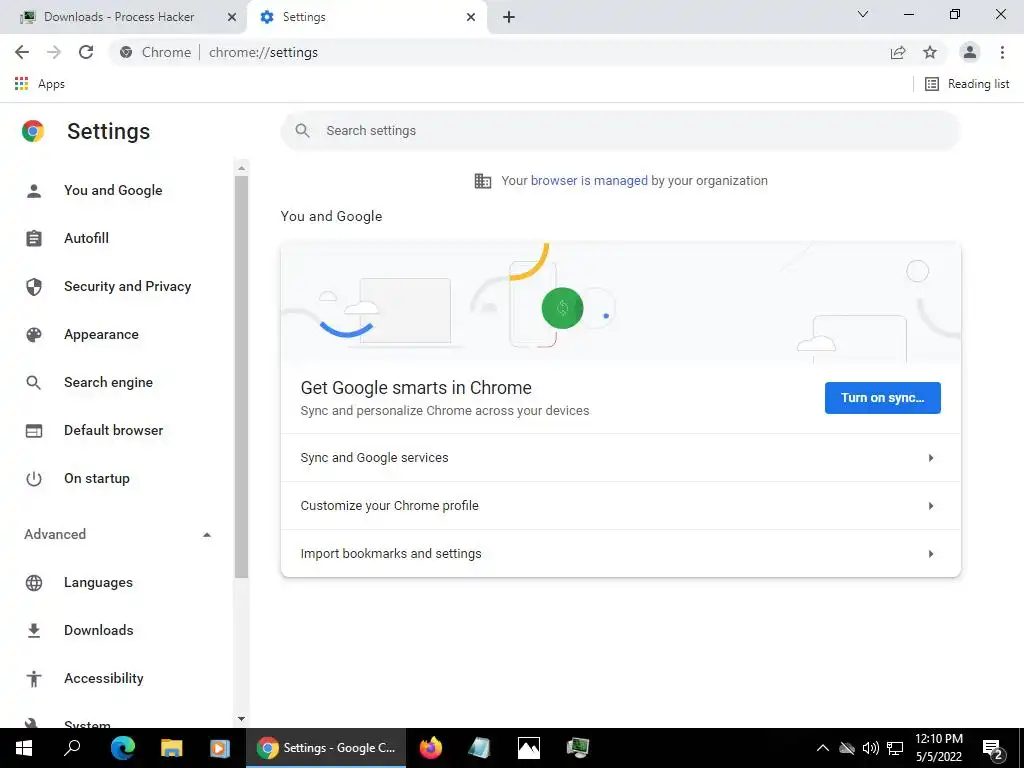1024x768 pixels.
Task: Click into the Search settings field
Action: [x=620, y=131]
